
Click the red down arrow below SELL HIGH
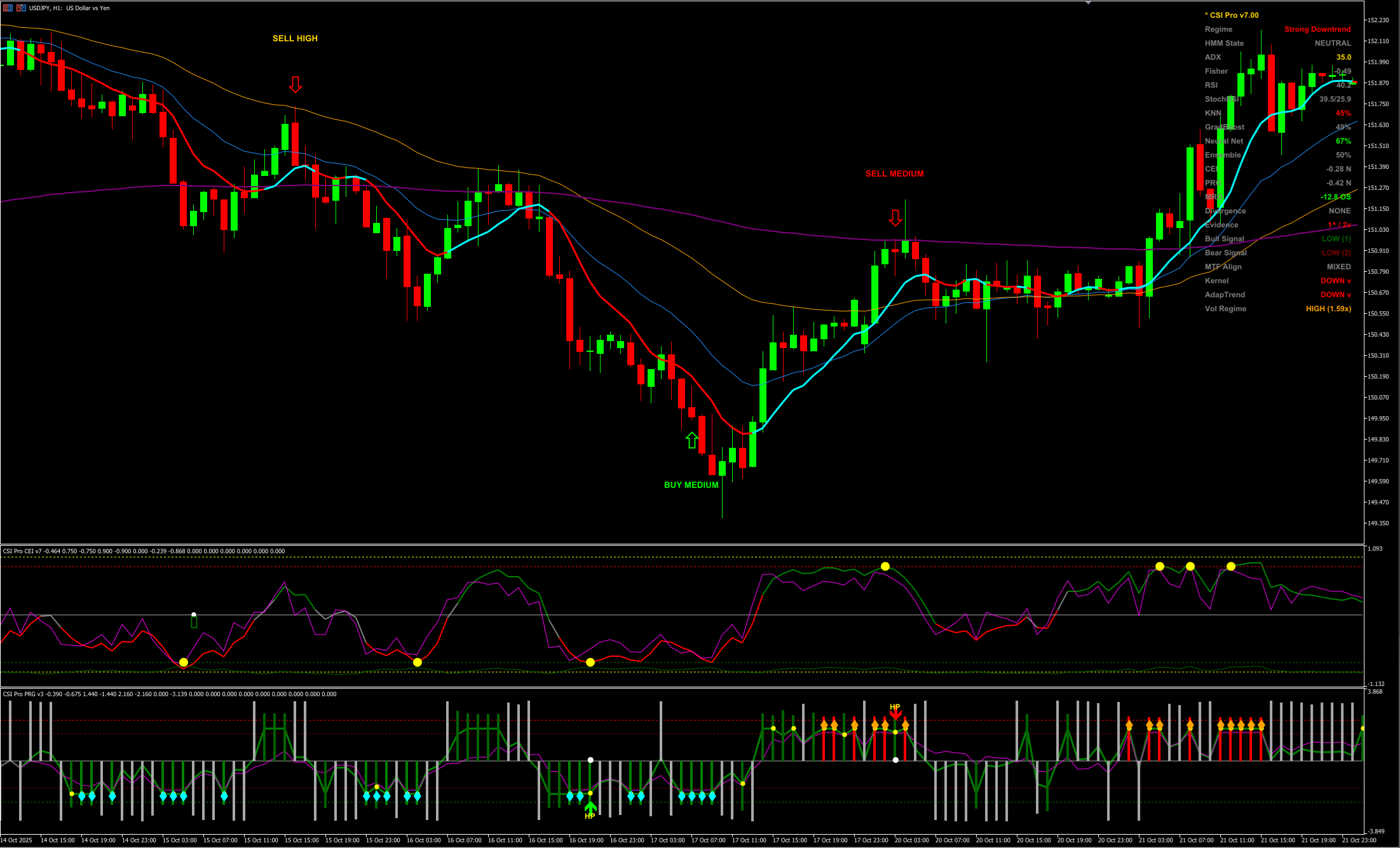pos(295,83)
